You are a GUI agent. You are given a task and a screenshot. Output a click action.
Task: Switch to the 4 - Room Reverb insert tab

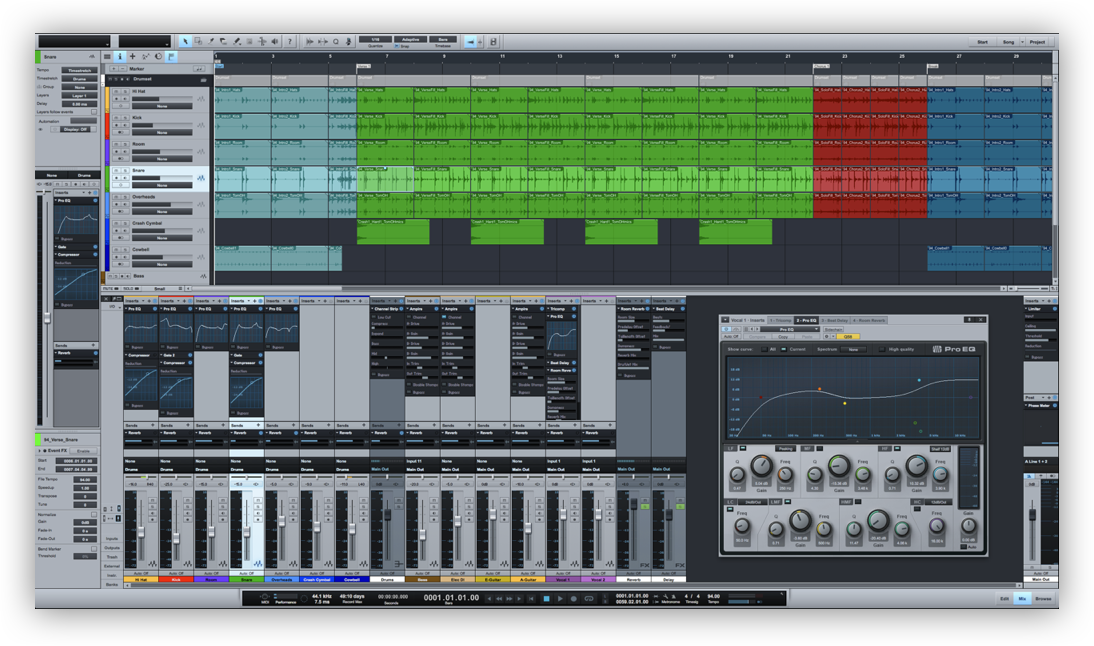(869, 320)
